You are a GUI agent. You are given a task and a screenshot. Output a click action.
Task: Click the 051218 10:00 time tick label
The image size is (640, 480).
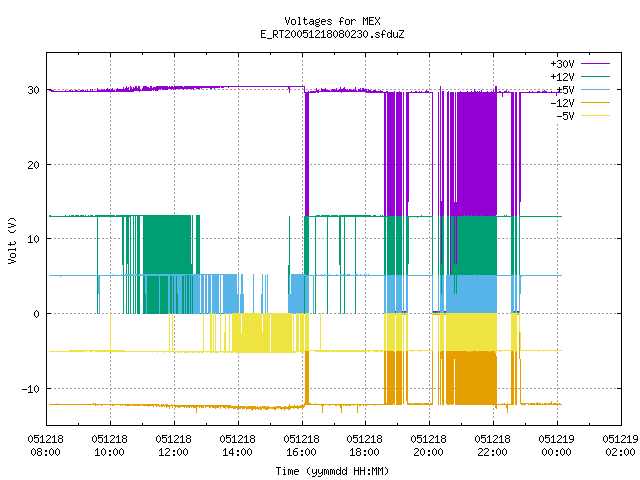click(x=110, y=446)
